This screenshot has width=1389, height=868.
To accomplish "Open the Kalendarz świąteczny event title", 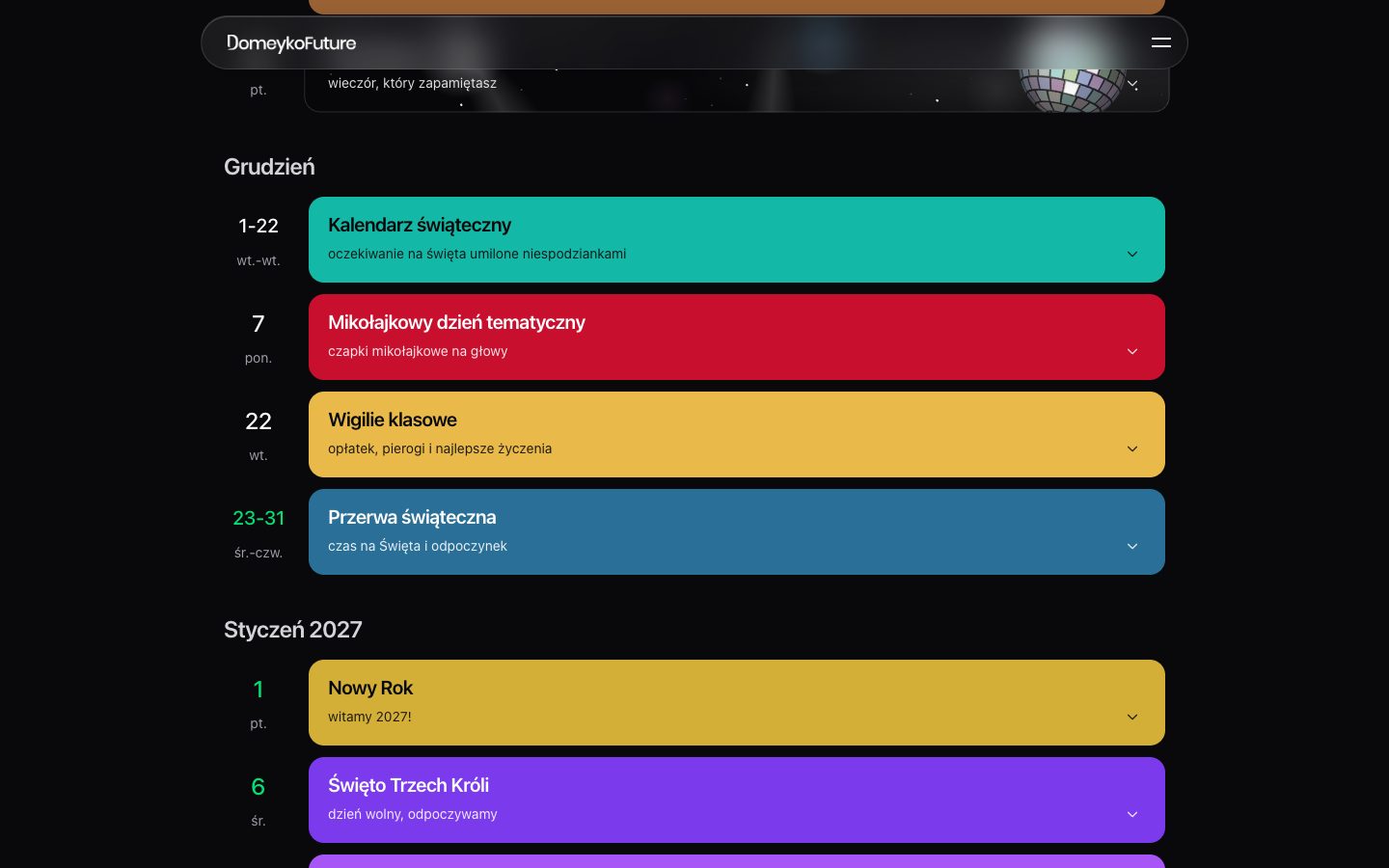I will click(420, 225).
